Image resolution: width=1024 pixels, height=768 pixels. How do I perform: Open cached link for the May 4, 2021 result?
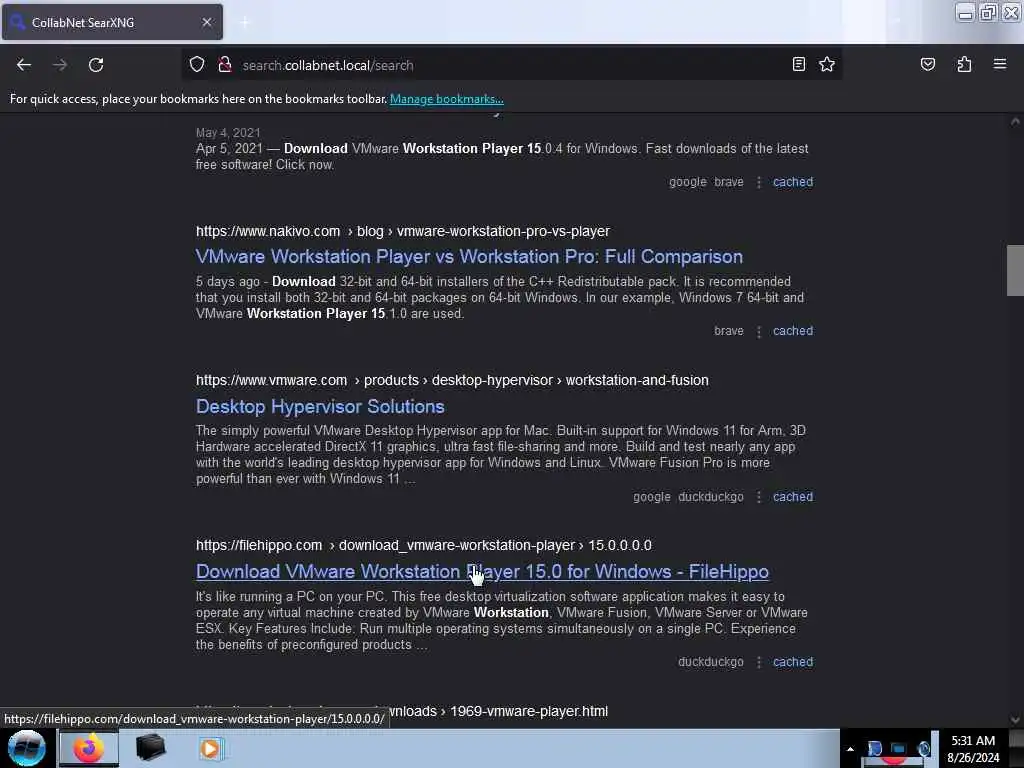[x=793, y=182]
